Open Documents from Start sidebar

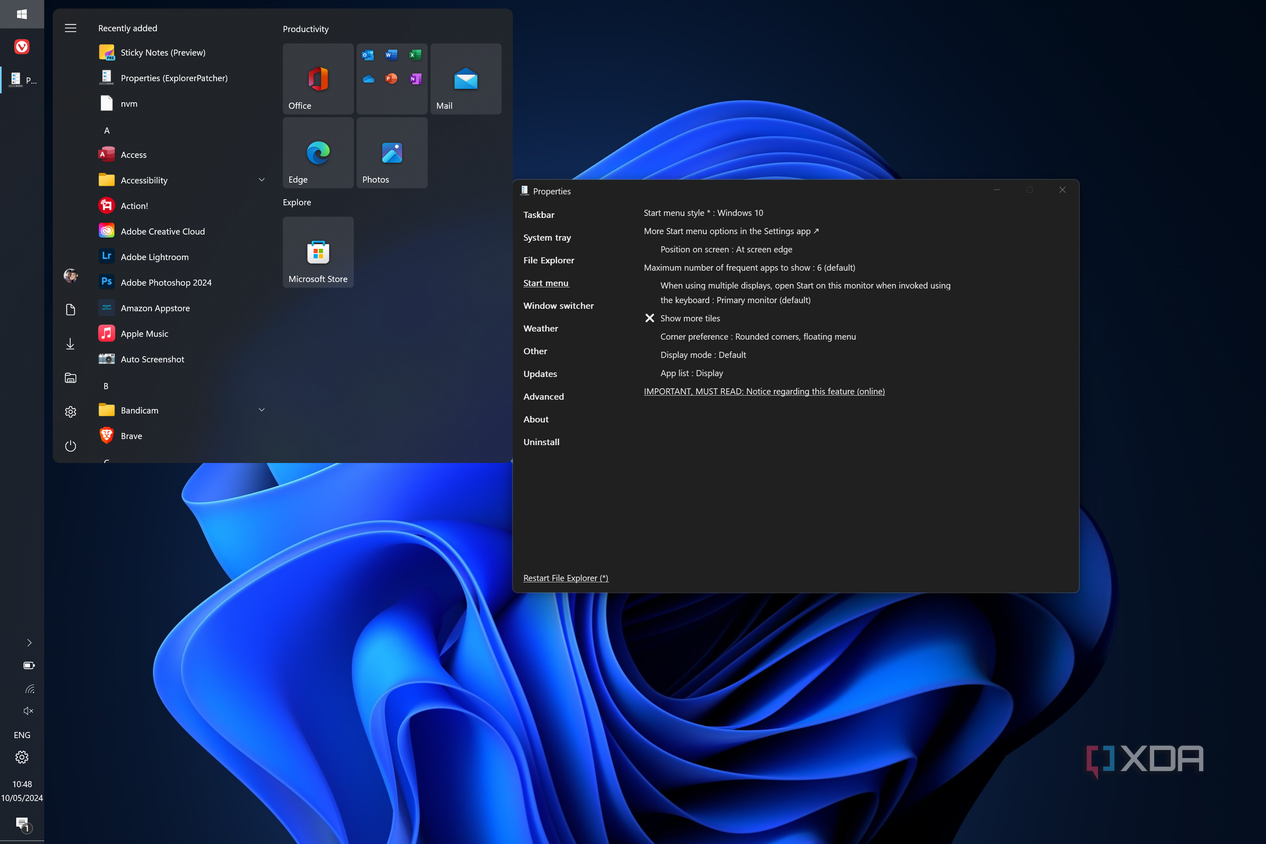(70, 310)
